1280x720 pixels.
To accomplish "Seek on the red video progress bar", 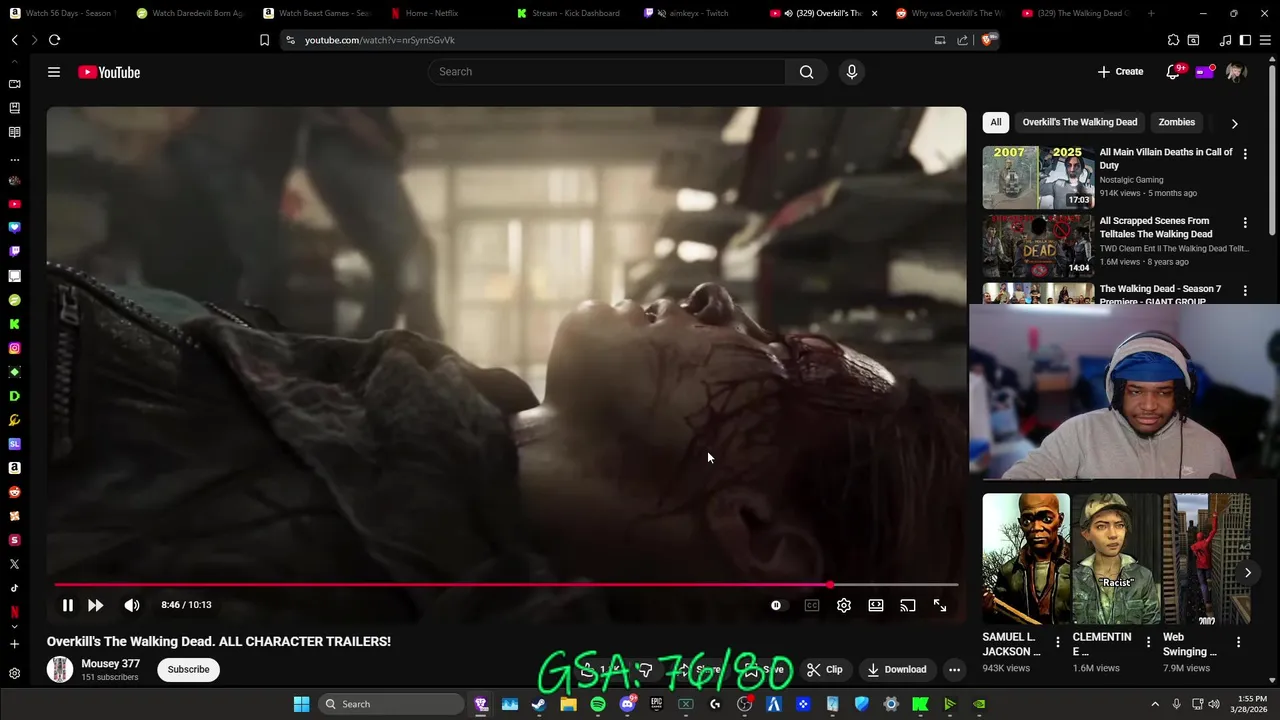I will coord(506,585).
